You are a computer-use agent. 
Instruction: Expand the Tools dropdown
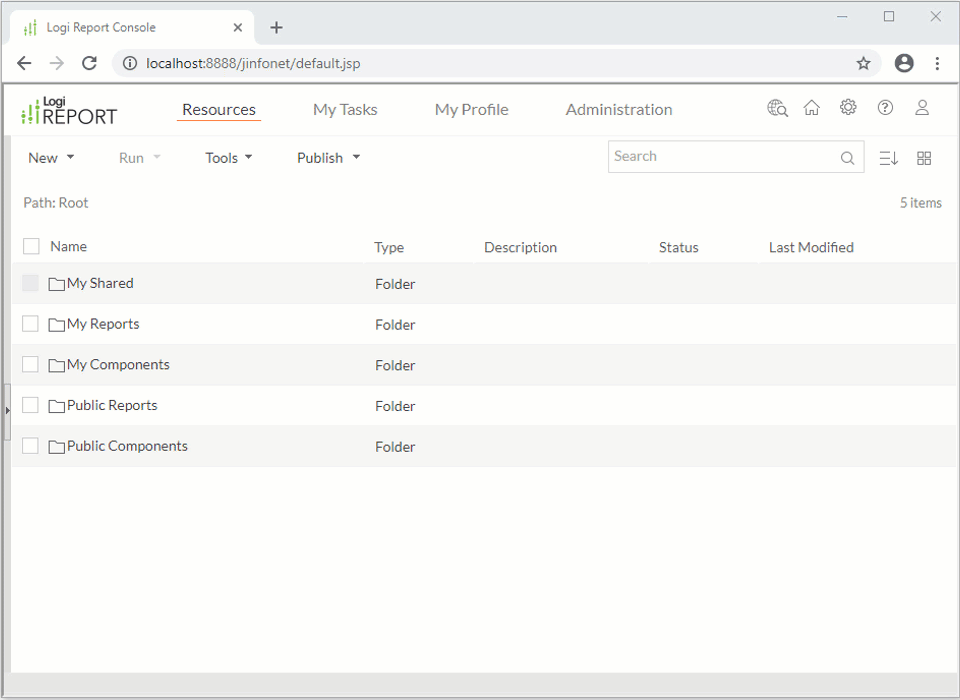tap(228, 157)
